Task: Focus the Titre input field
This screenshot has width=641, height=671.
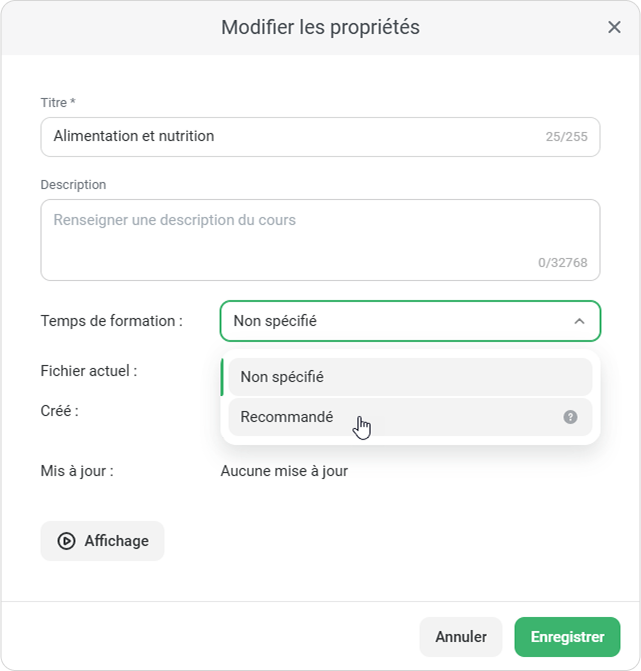Action: point(290,136)
